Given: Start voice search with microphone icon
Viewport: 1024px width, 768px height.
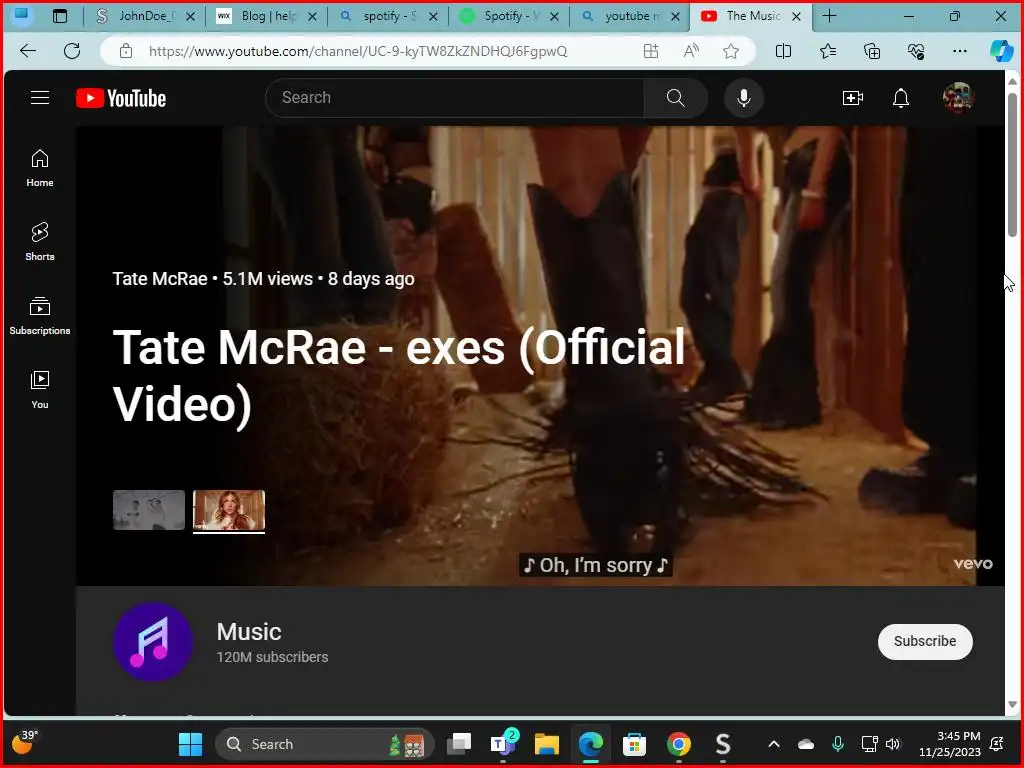Looking at the screenshot, I should point(743,98).
